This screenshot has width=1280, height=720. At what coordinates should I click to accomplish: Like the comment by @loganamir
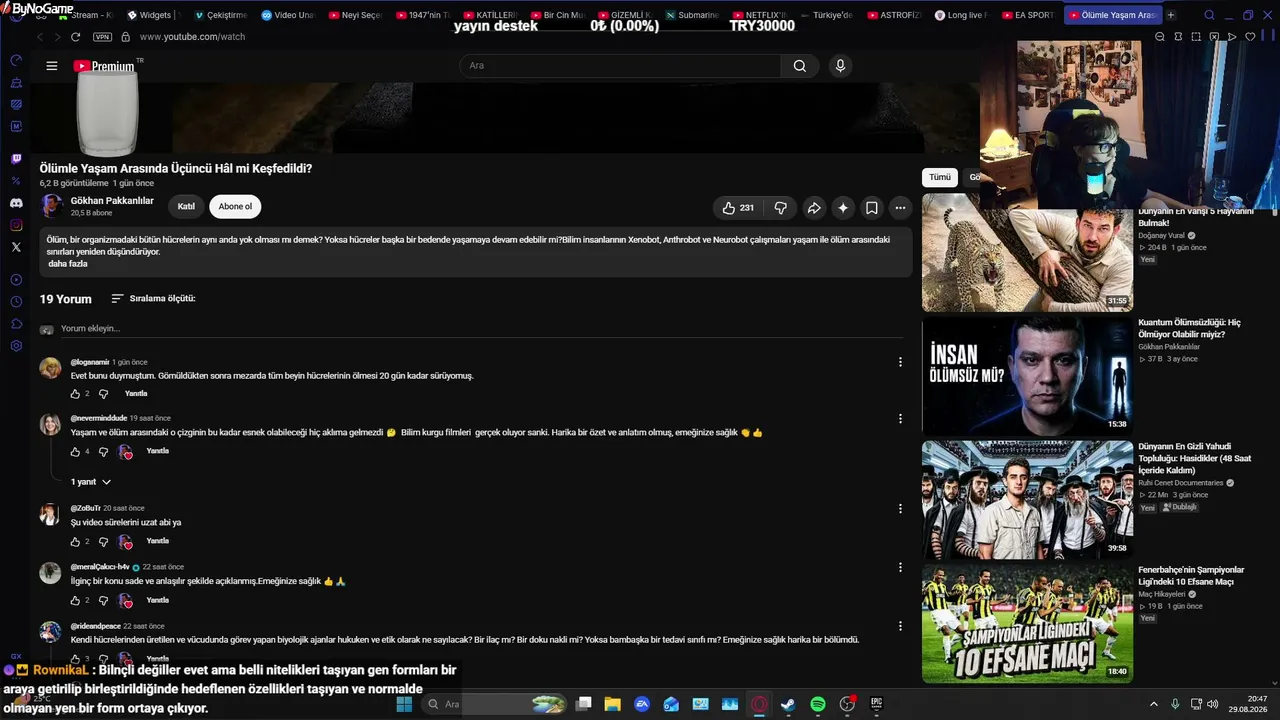75,394
